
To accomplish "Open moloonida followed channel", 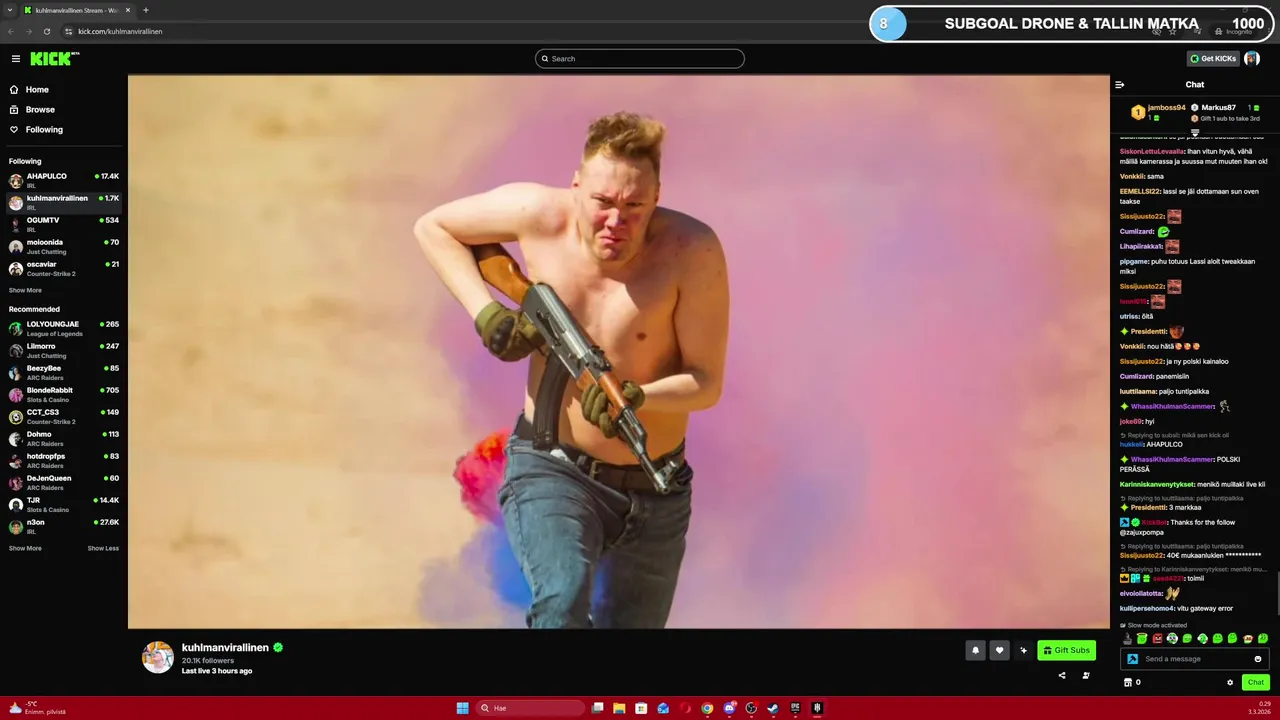I will pyautogui.click(x=64, y=246).
